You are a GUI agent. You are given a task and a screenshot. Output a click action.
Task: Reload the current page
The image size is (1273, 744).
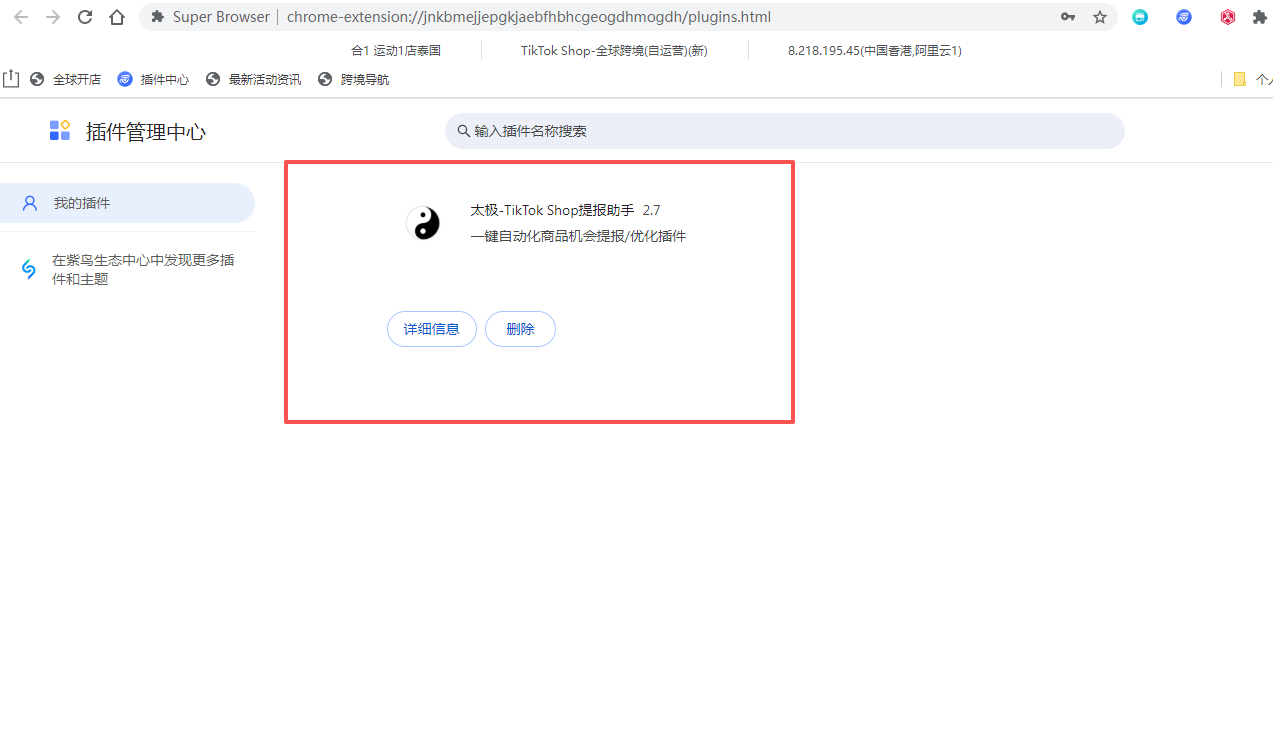pyautogui.click(x=85, y=17)
